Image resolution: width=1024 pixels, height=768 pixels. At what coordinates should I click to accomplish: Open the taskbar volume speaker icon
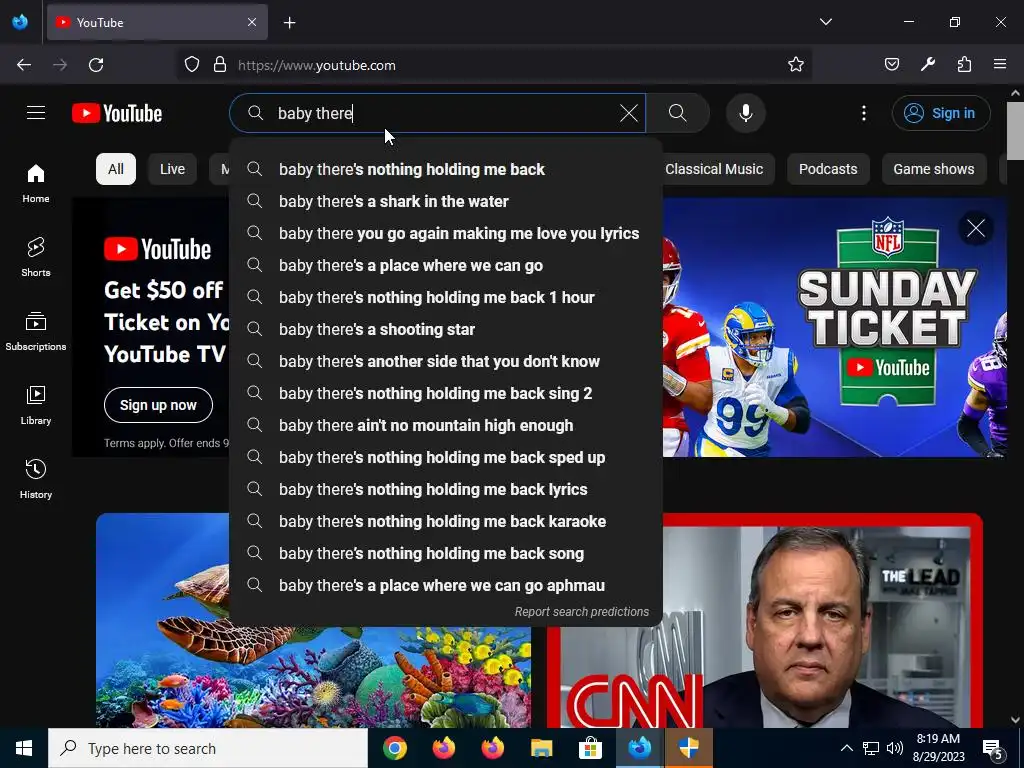point(895,748)
